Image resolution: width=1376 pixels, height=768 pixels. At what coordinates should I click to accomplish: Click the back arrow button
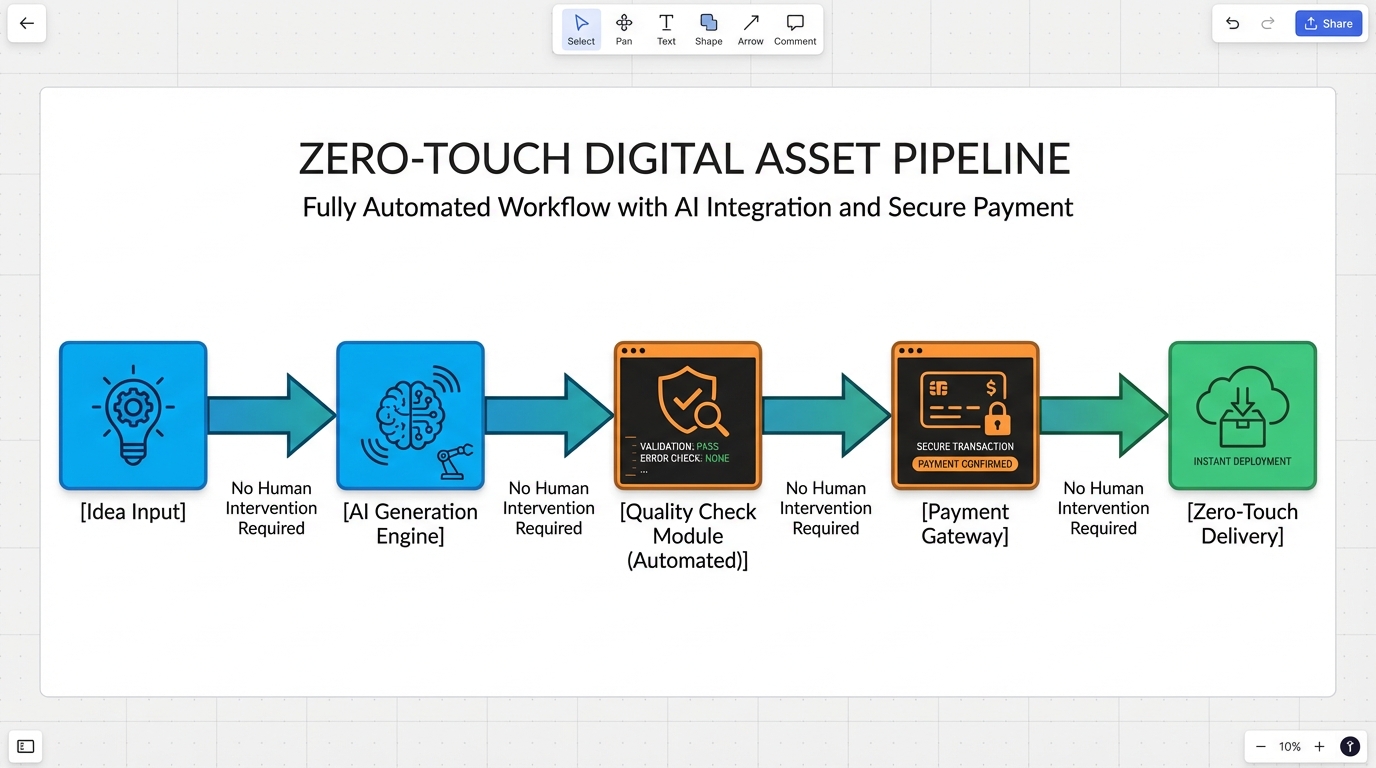27,24
